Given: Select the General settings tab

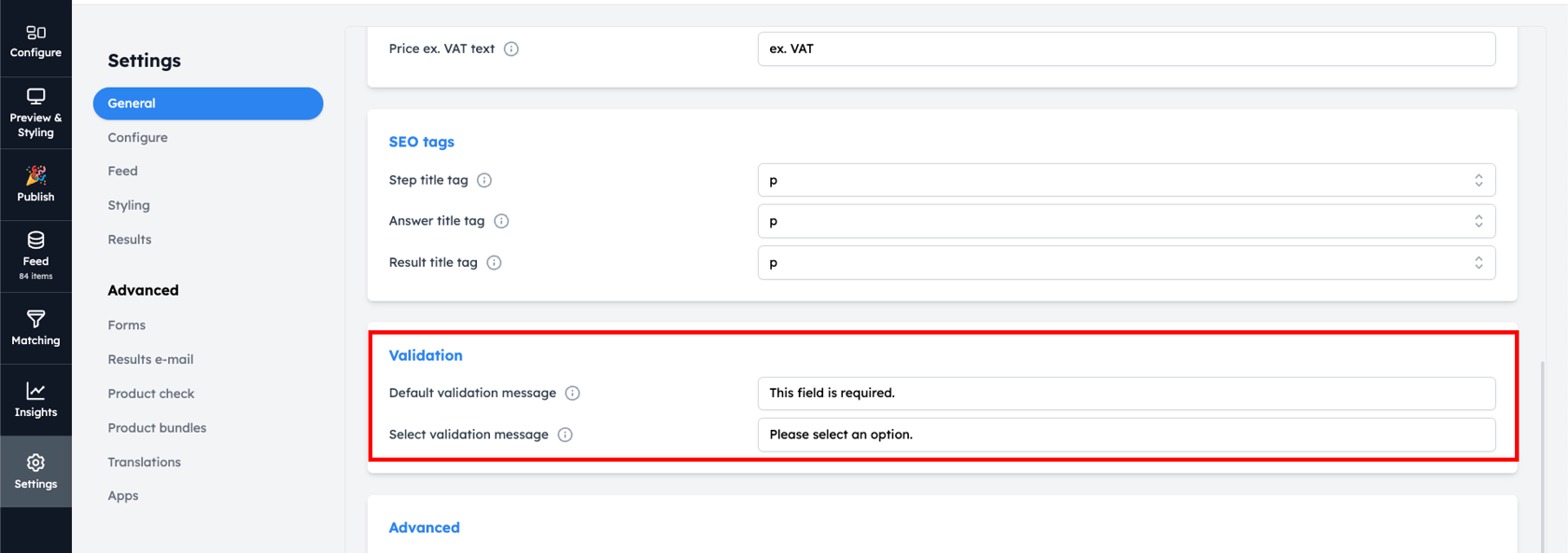Looking at the screenshot, I should [x=208, y=104].
